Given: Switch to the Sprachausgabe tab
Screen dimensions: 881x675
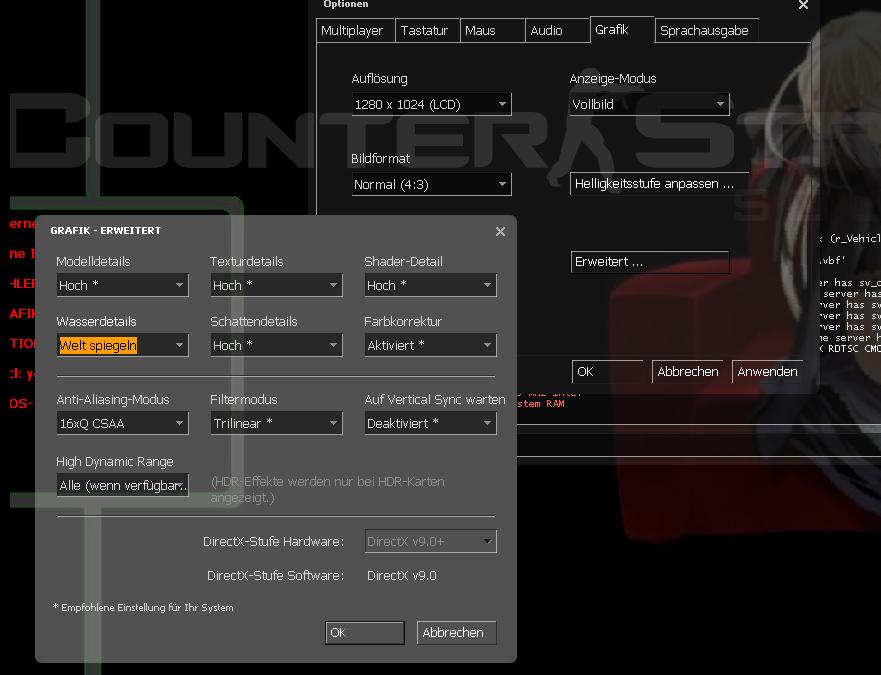Looking at the screenshot, I should point(707,30).
